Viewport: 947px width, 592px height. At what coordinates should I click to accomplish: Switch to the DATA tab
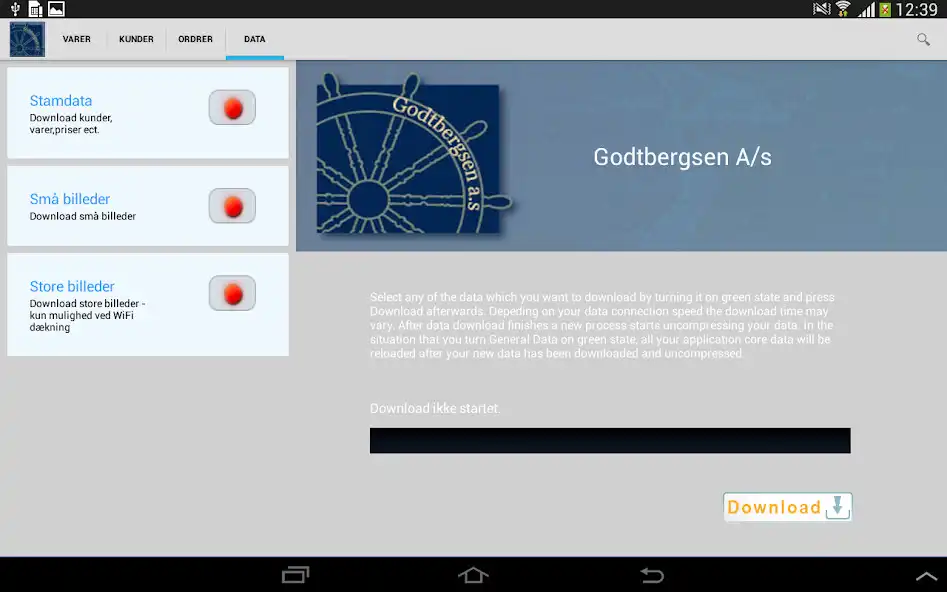[254, 39]
